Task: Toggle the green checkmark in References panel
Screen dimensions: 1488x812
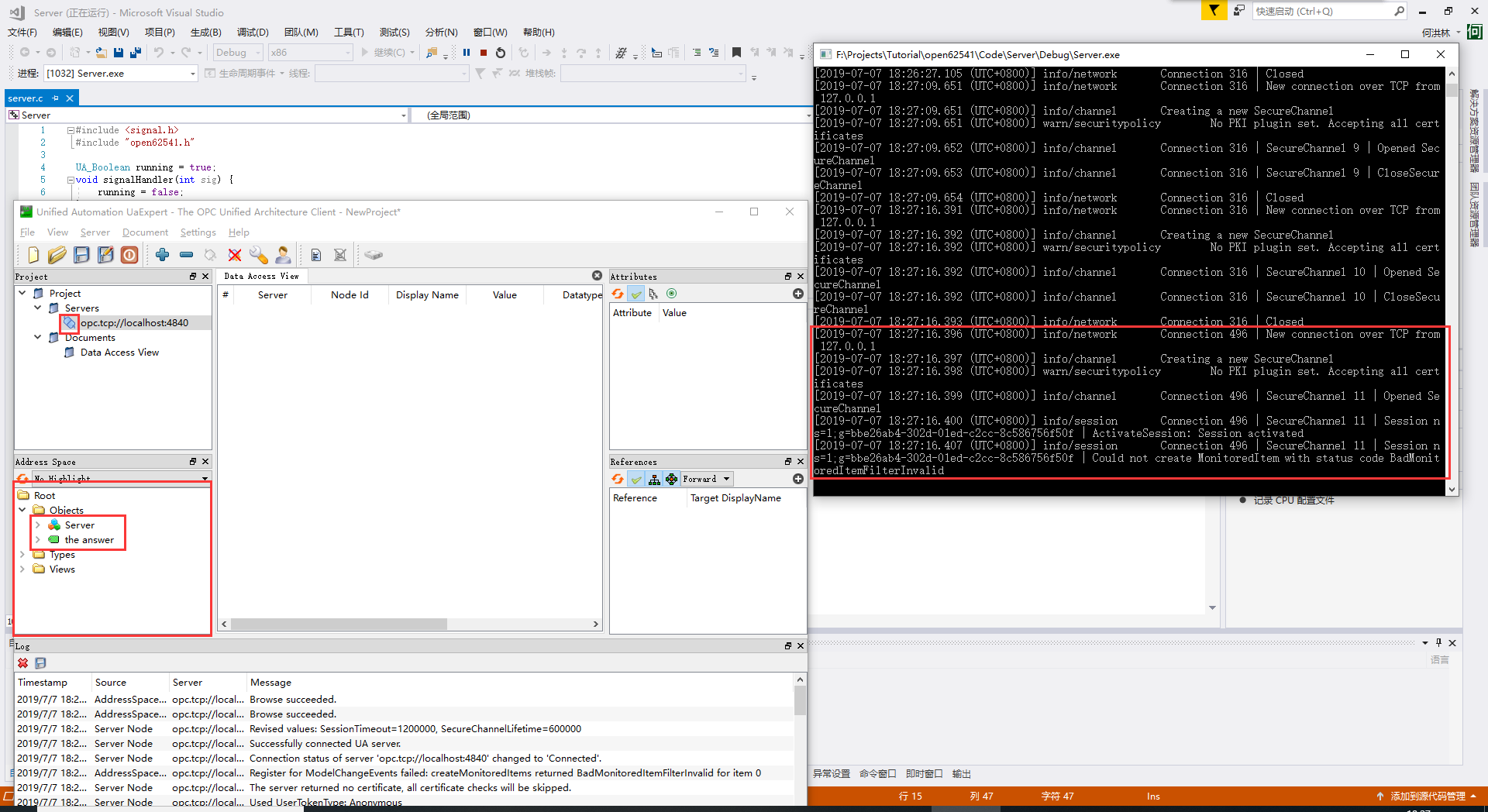Action: [636, 480]
